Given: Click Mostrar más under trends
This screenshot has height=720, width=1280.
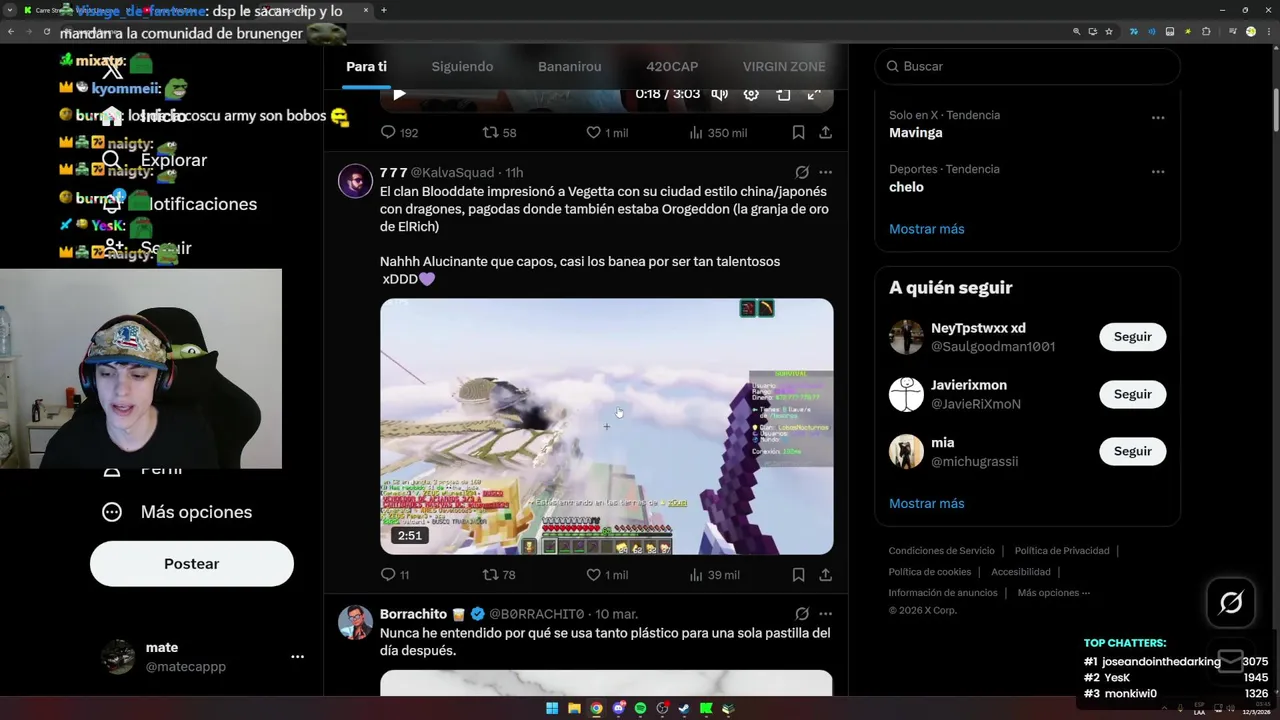Looking at the screenshot, I should point(926,229).
